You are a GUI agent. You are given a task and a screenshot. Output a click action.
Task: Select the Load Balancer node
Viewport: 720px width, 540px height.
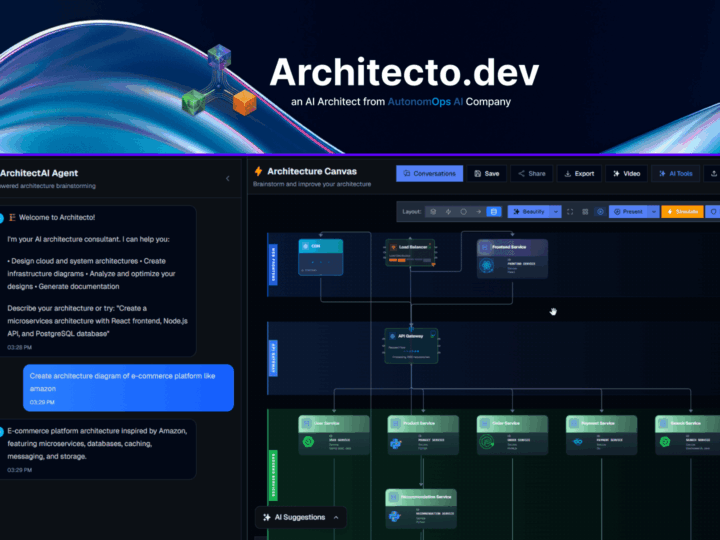411,253
